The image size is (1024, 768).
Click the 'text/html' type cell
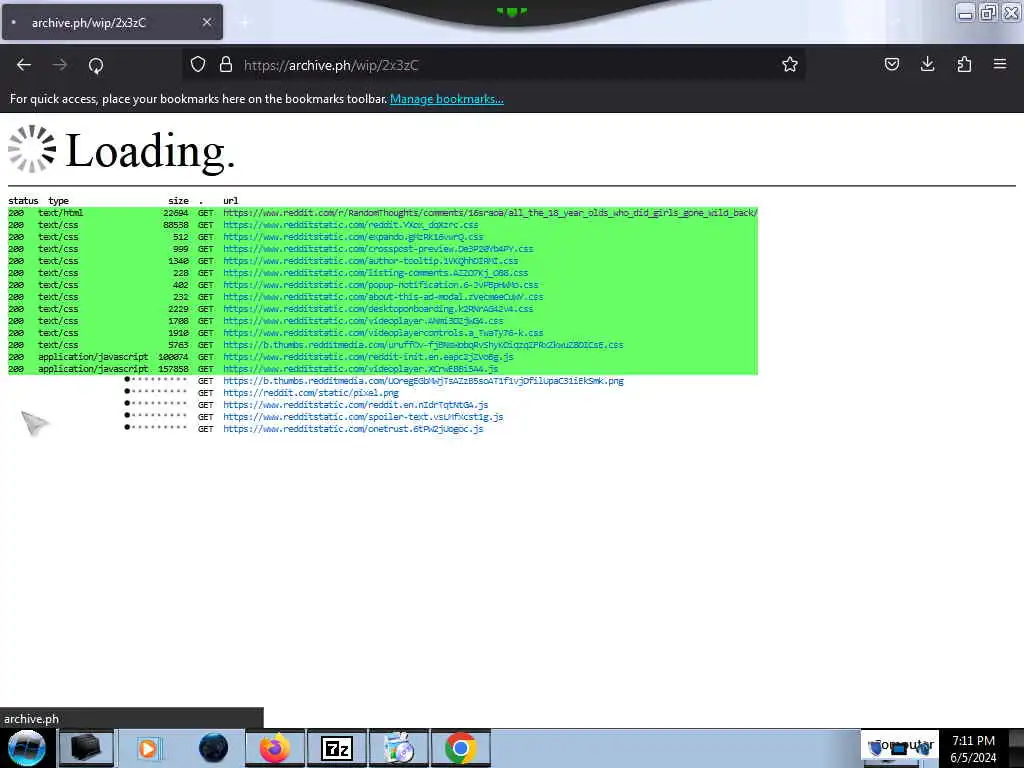[60, 213]
